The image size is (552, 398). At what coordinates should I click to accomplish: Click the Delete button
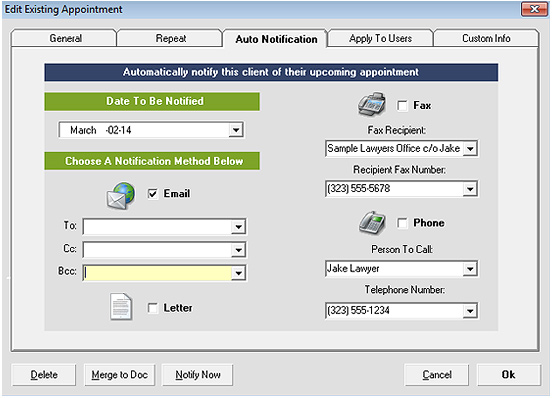44,375
